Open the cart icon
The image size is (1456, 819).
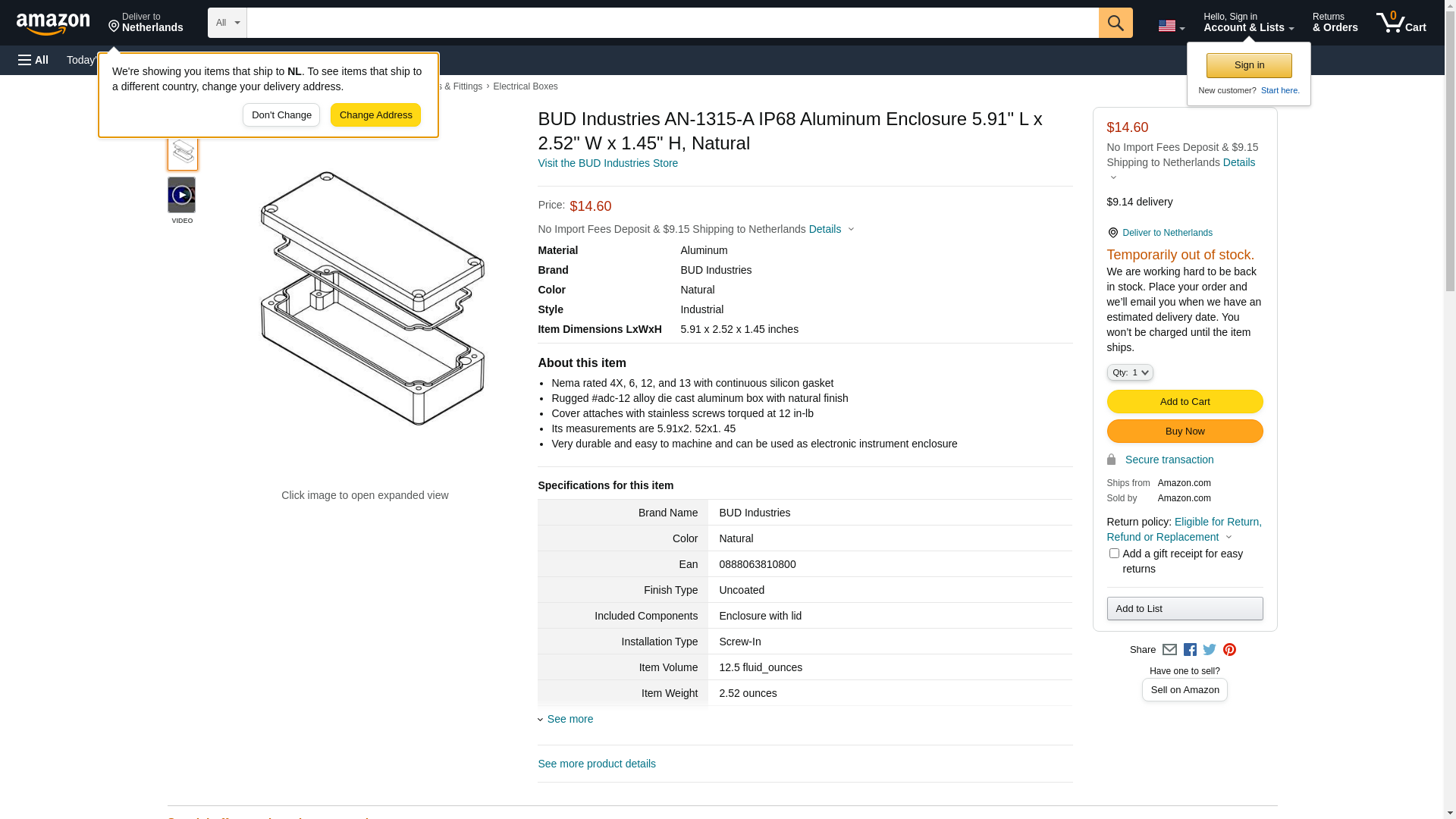pyautogui.click(x=1401, y=23)
